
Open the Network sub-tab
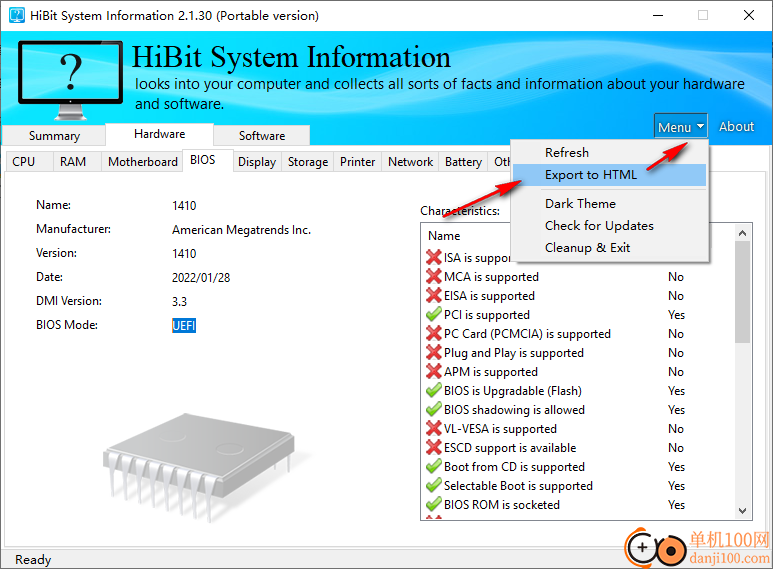(410, 162)
